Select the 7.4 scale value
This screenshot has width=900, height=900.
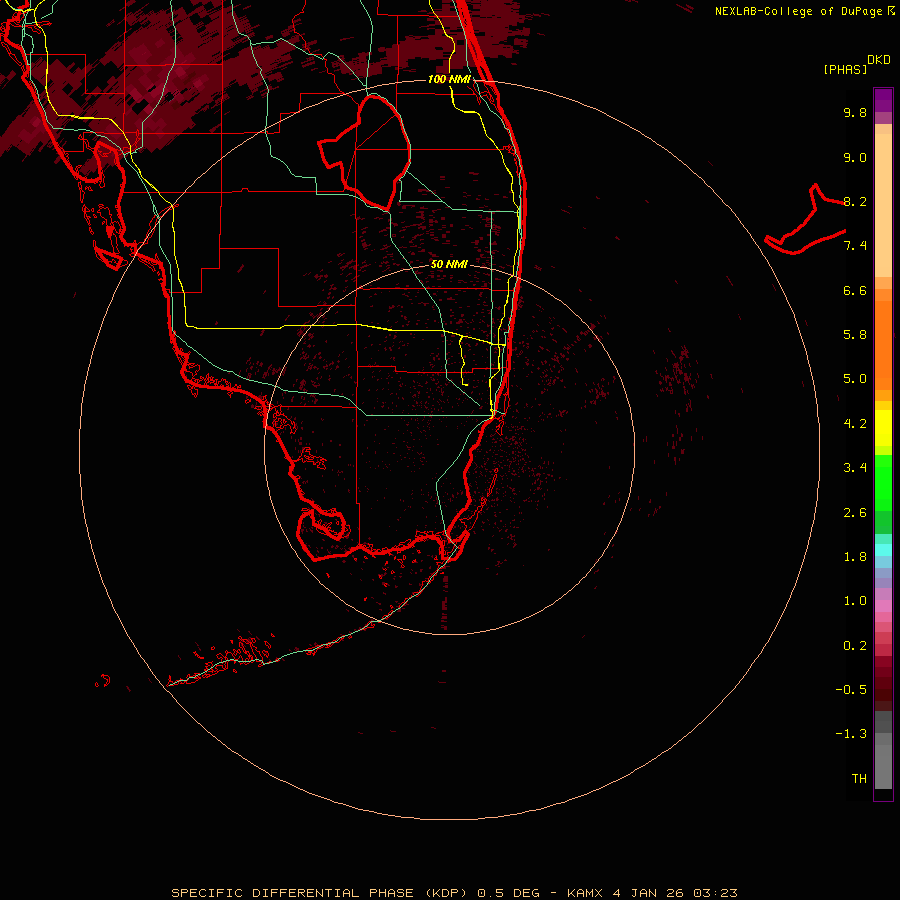point(855,246)
